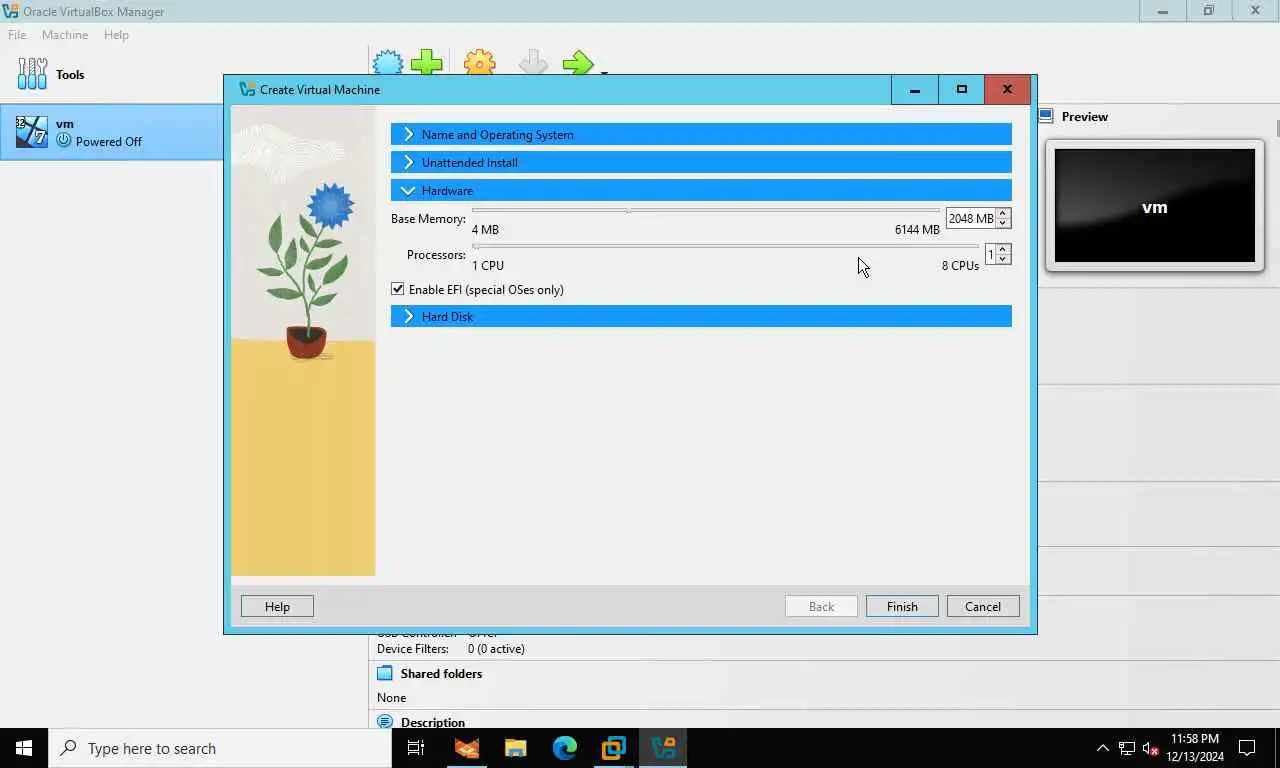Click the New machine toolbar icon

pyautogui.click(x=388, y=64)
